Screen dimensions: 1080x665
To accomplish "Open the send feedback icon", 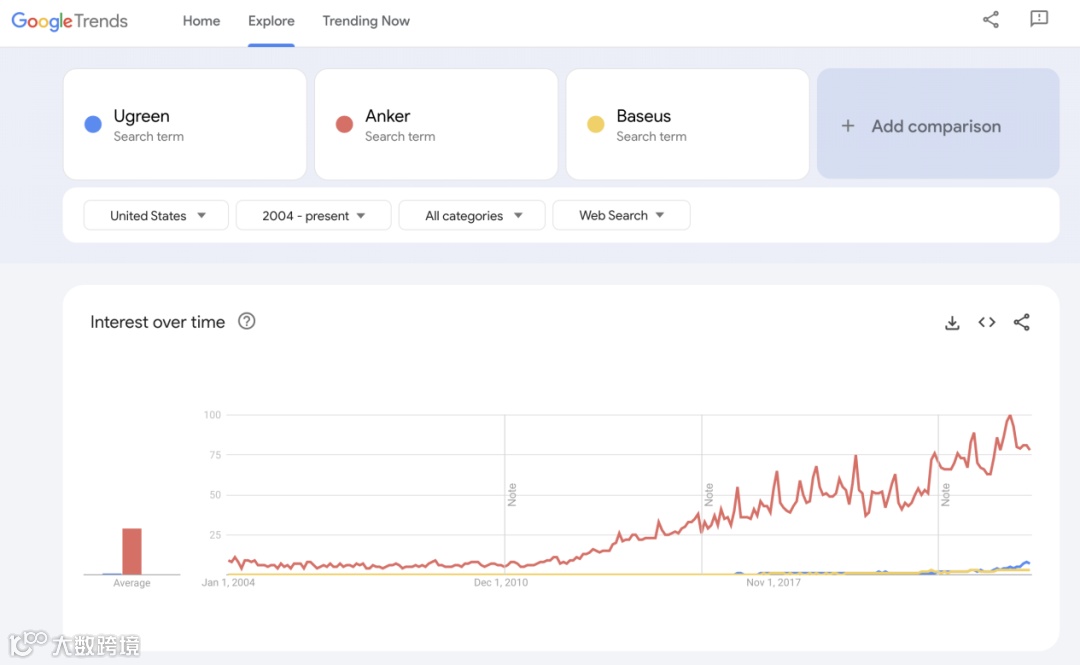I will (x=1039, y=20).
